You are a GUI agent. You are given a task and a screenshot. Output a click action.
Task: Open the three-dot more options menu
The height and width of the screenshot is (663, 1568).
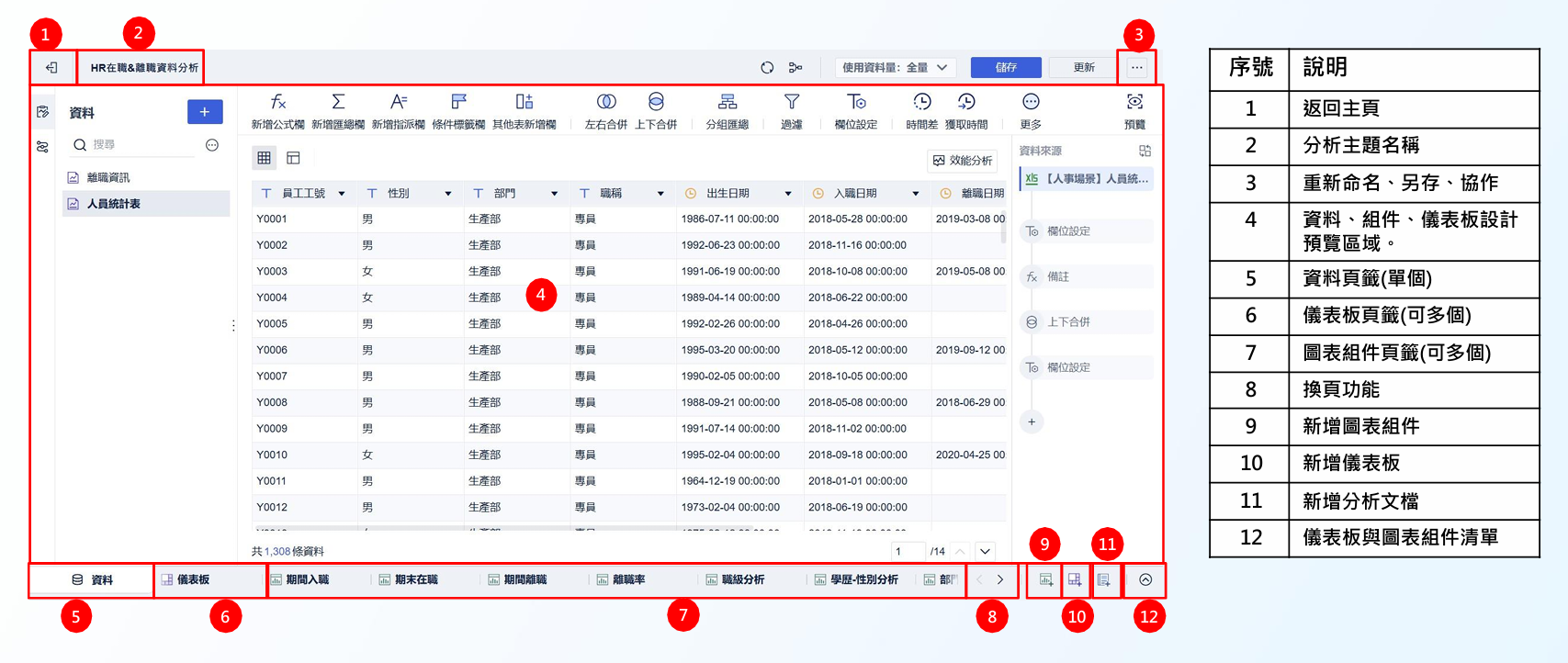tap(1137, 68)
